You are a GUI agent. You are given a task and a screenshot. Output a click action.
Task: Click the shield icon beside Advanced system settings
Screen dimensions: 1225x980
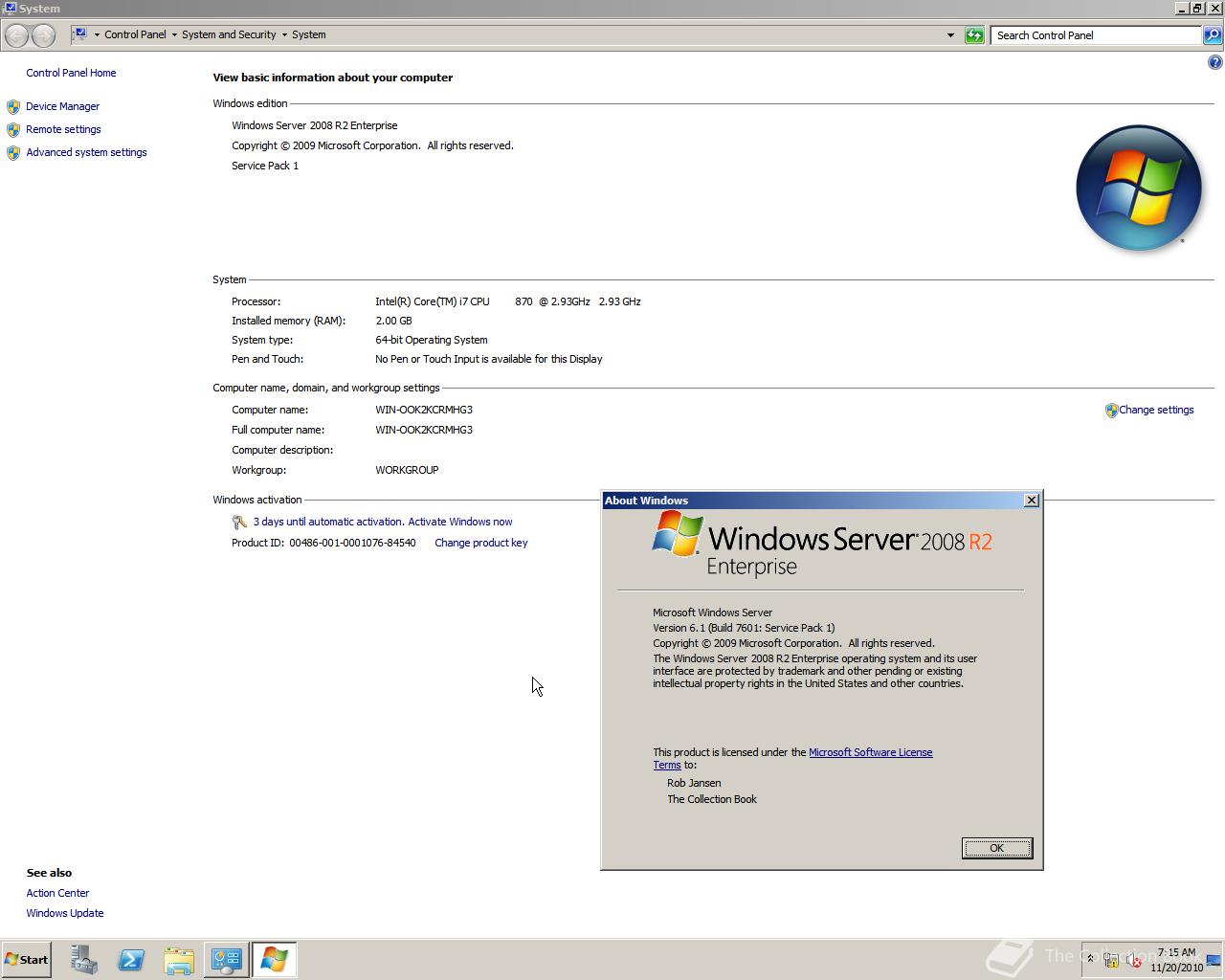click(x=13, y=153)
